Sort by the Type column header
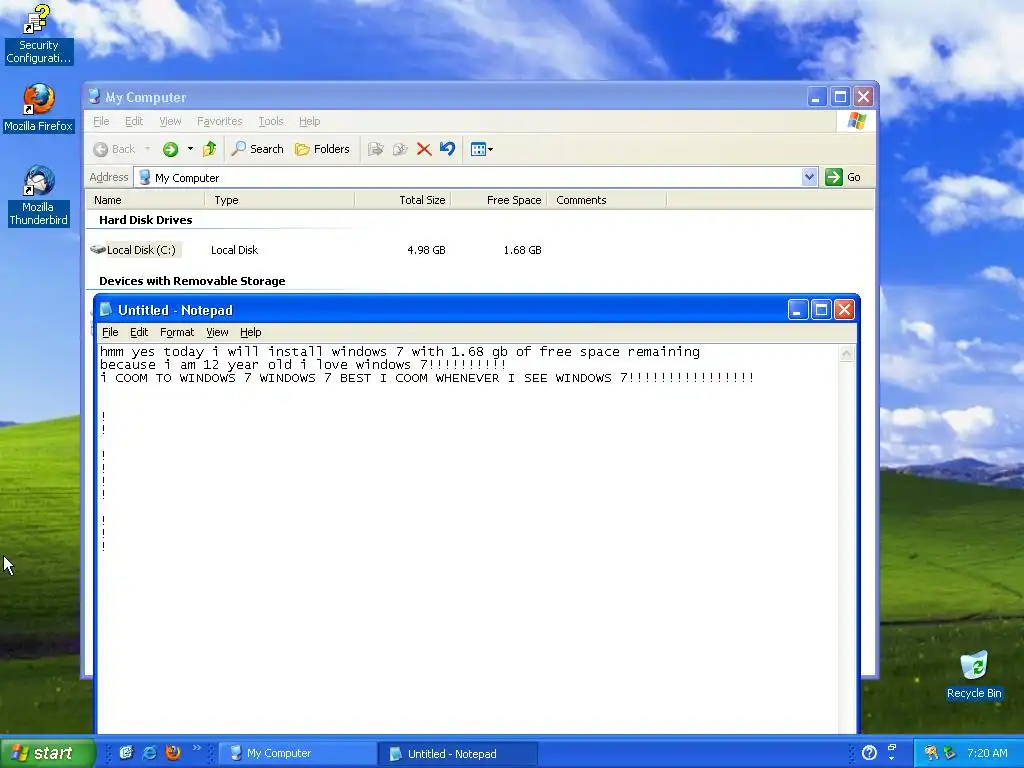1024x768 pixels. pos(280,200)
